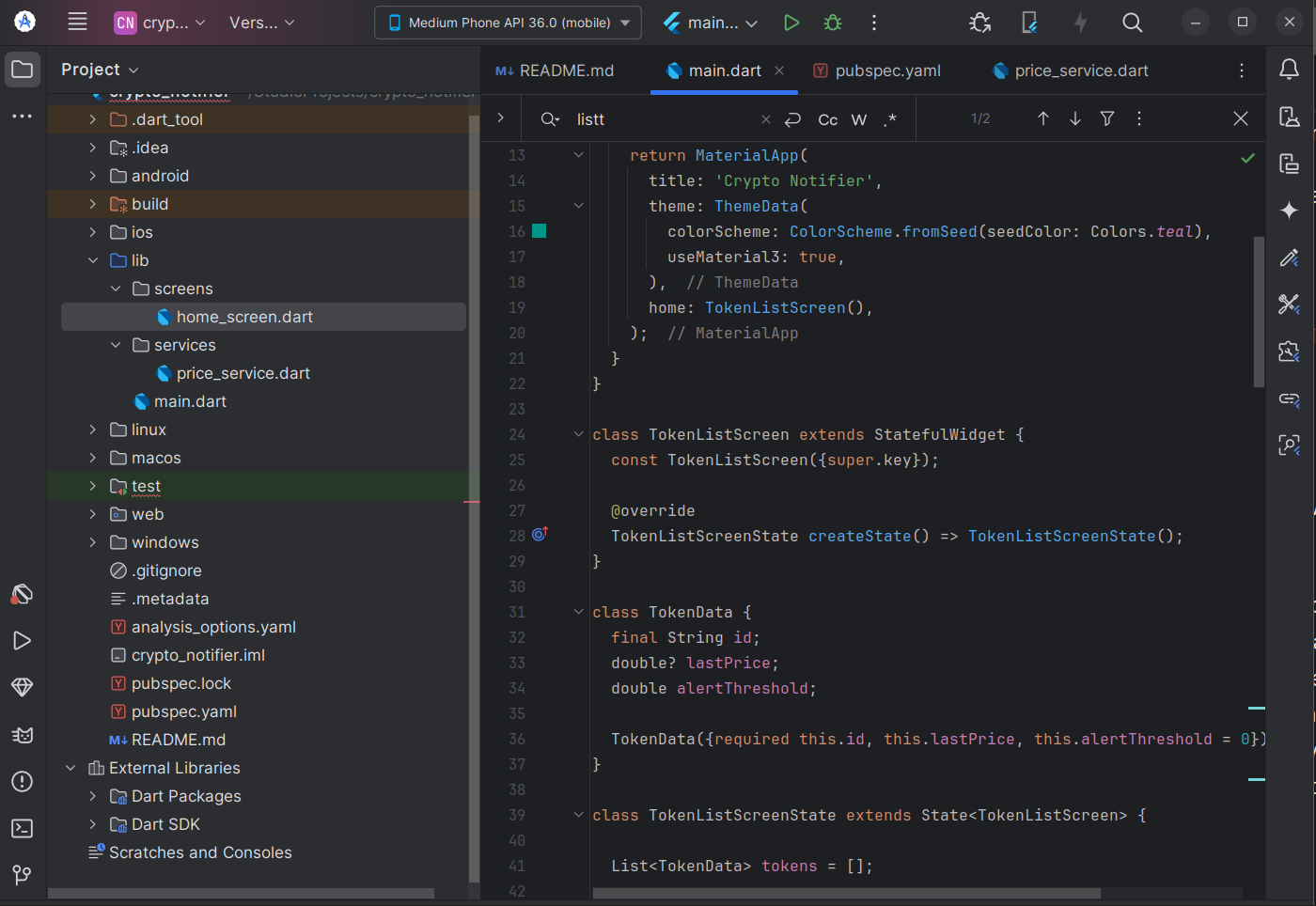This screenshot has width=1316, height=906.
Task: Fold TokenData class at line 31
Action: click(x=579, y=612)
